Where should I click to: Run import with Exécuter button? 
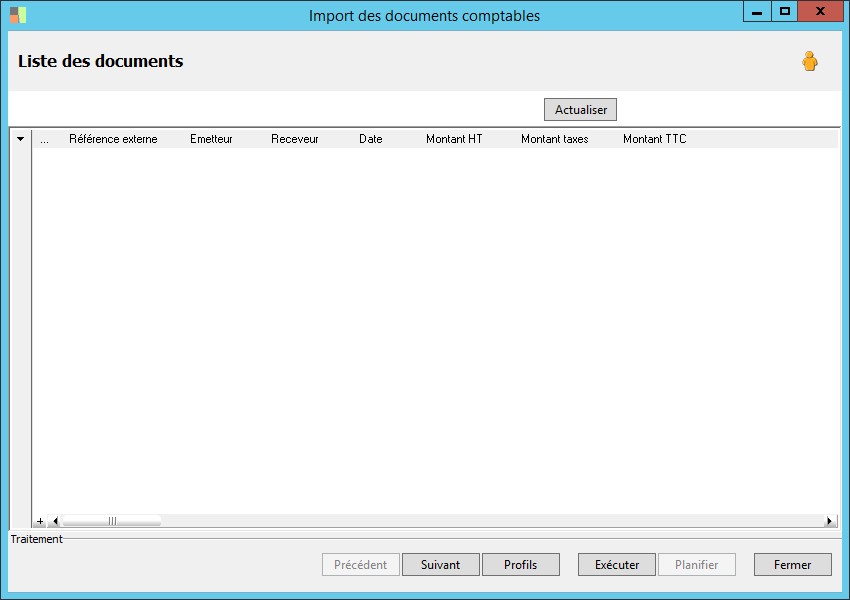click(x=617, y=565)
